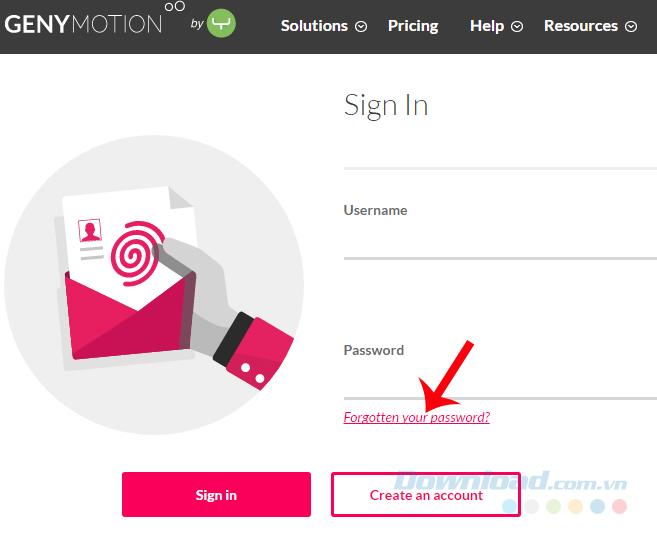This screenshot has height=538, width=657.
Task: Open the Resources menu
Action: pyautogui.click(x=581, y=26)
